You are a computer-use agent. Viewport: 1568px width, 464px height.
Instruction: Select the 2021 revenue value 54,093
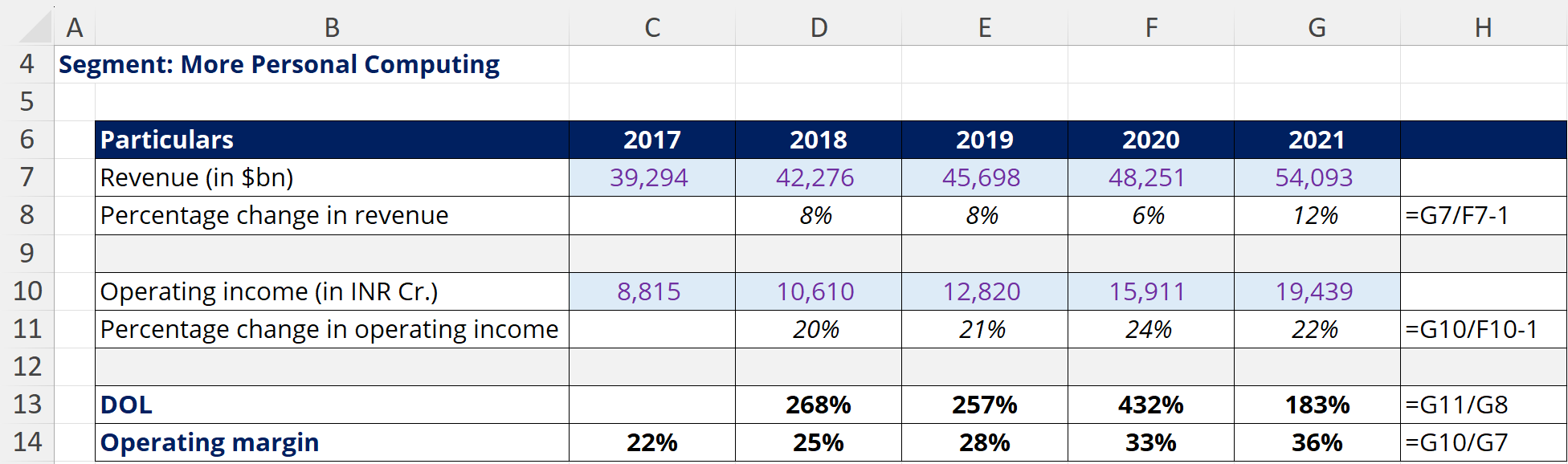click(x=1314, y=177)
